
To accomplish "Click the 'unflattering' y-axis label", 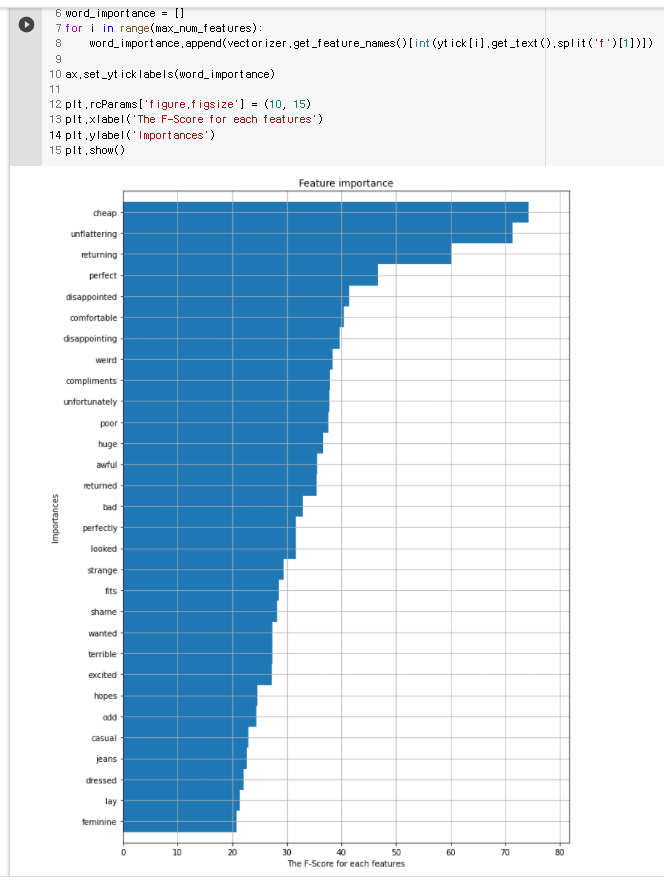I will [94, 234].
